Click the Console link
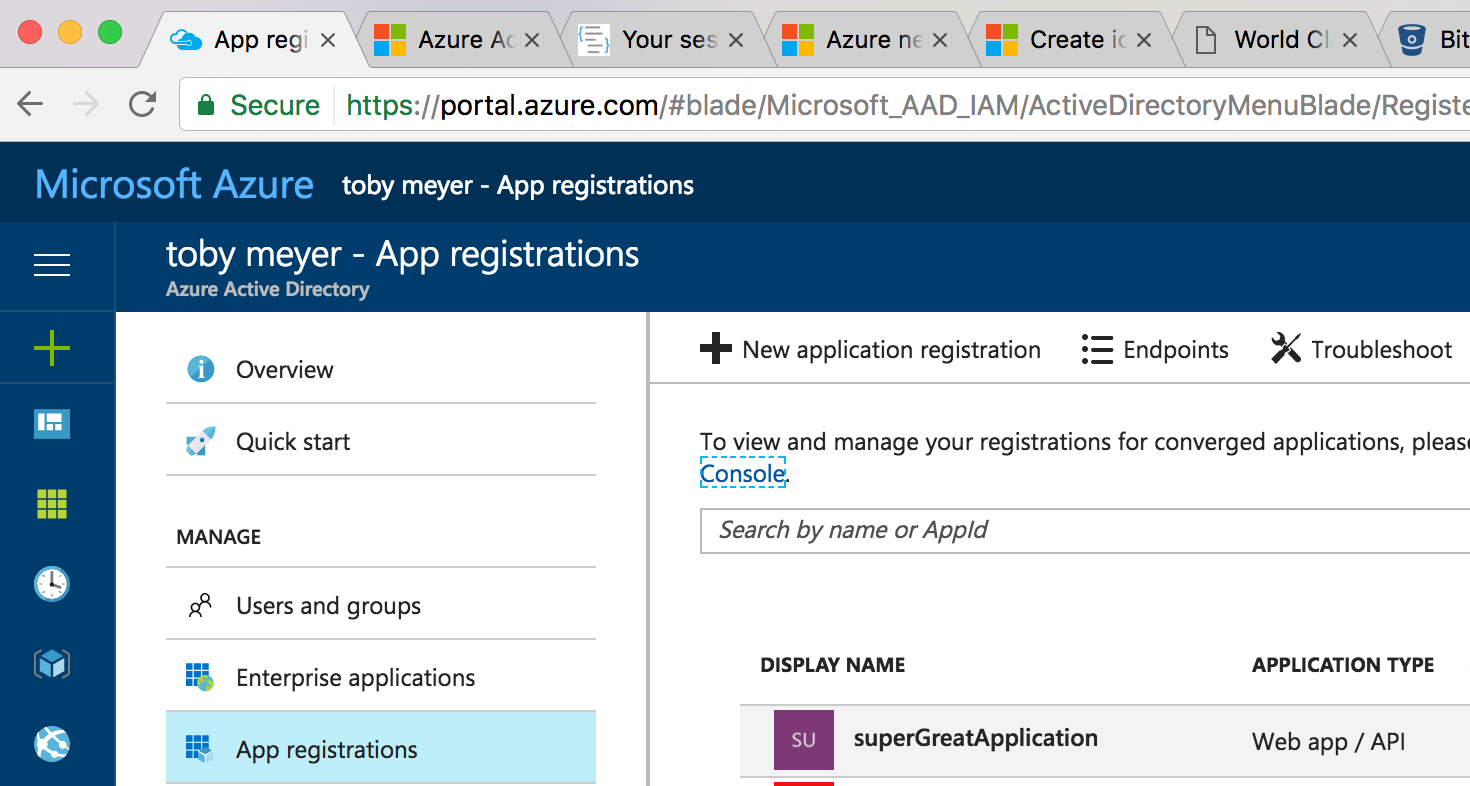This screenshot has height=786, width=1470. (x=742, y=473)
